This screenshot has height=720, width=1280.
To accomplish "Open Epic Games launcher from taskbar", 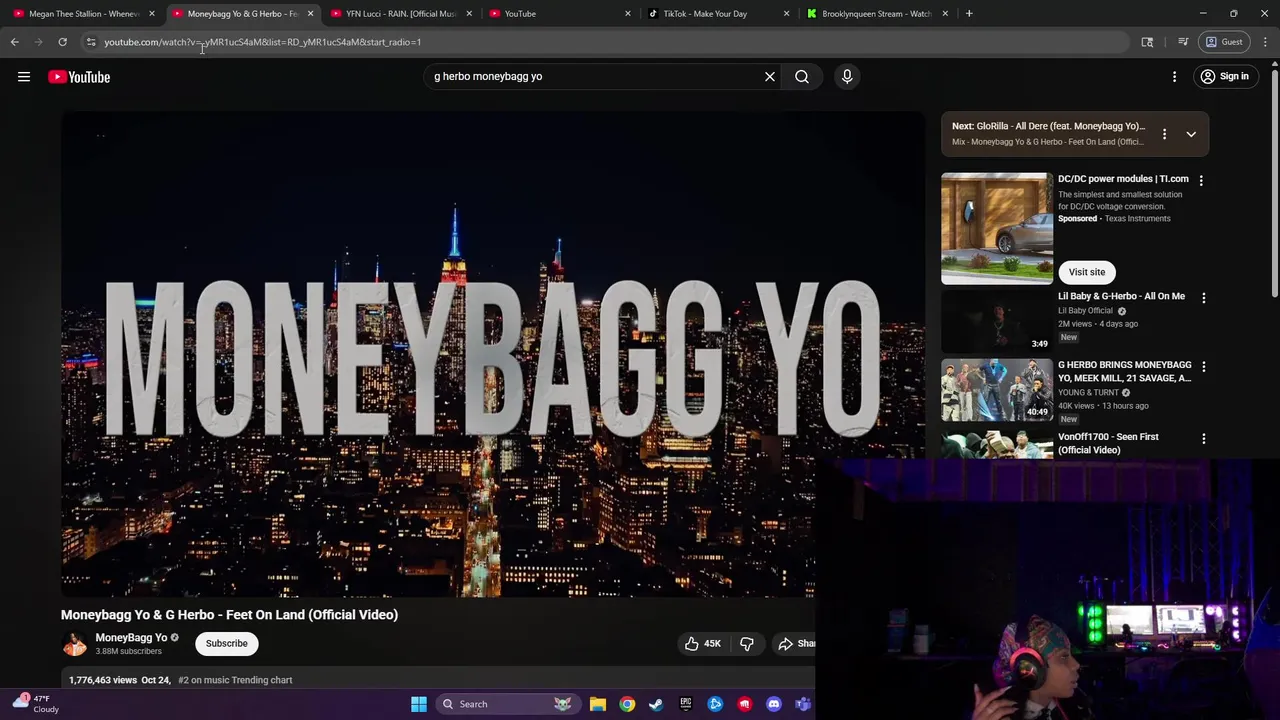I will click(686, 704).
